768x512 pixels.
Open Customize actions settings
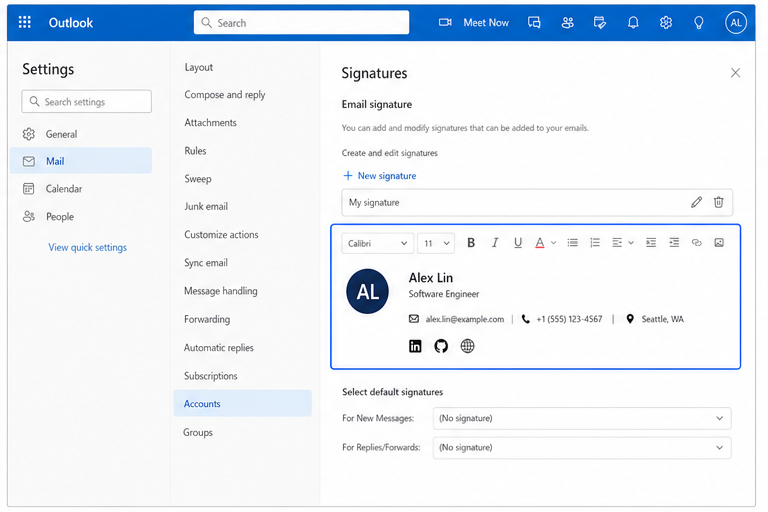(221, 234)
